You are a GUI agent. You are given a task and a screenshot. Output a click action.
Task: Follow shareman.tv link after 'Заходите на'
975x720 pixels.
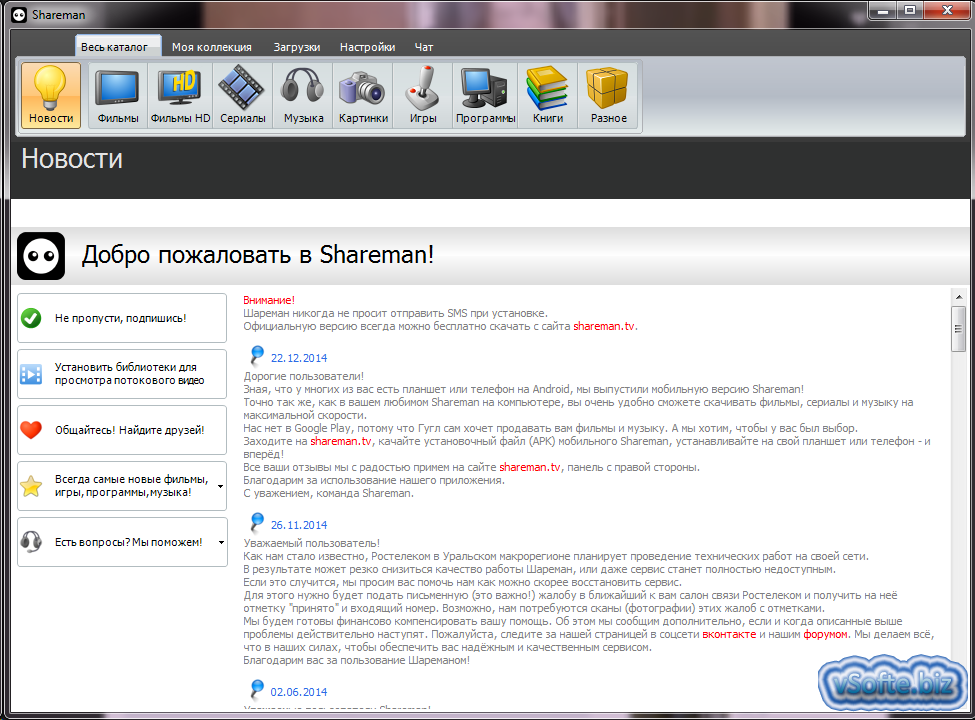click(x=341, y=441)
